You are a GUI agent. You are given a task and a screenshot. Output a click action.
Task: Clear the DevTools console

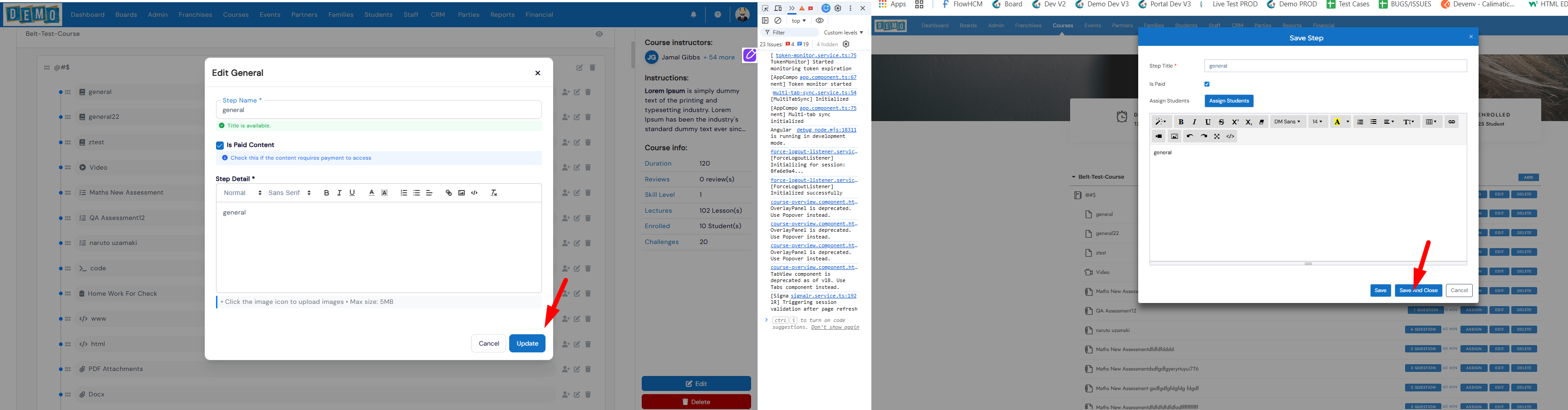pos(778,21)
